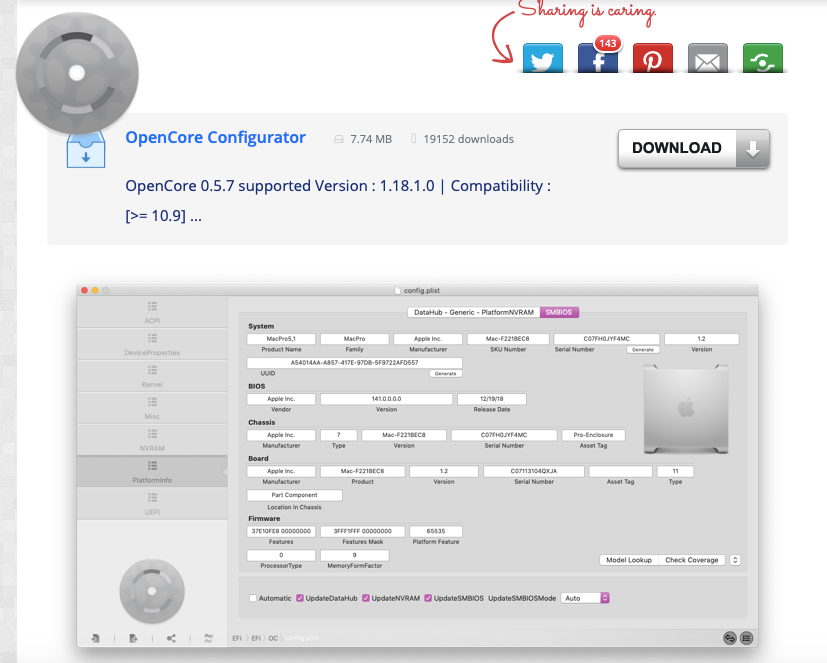Click config.plist in the path bar
The height and width of the screenshot is (663, 827).
(x=302, y=638)
